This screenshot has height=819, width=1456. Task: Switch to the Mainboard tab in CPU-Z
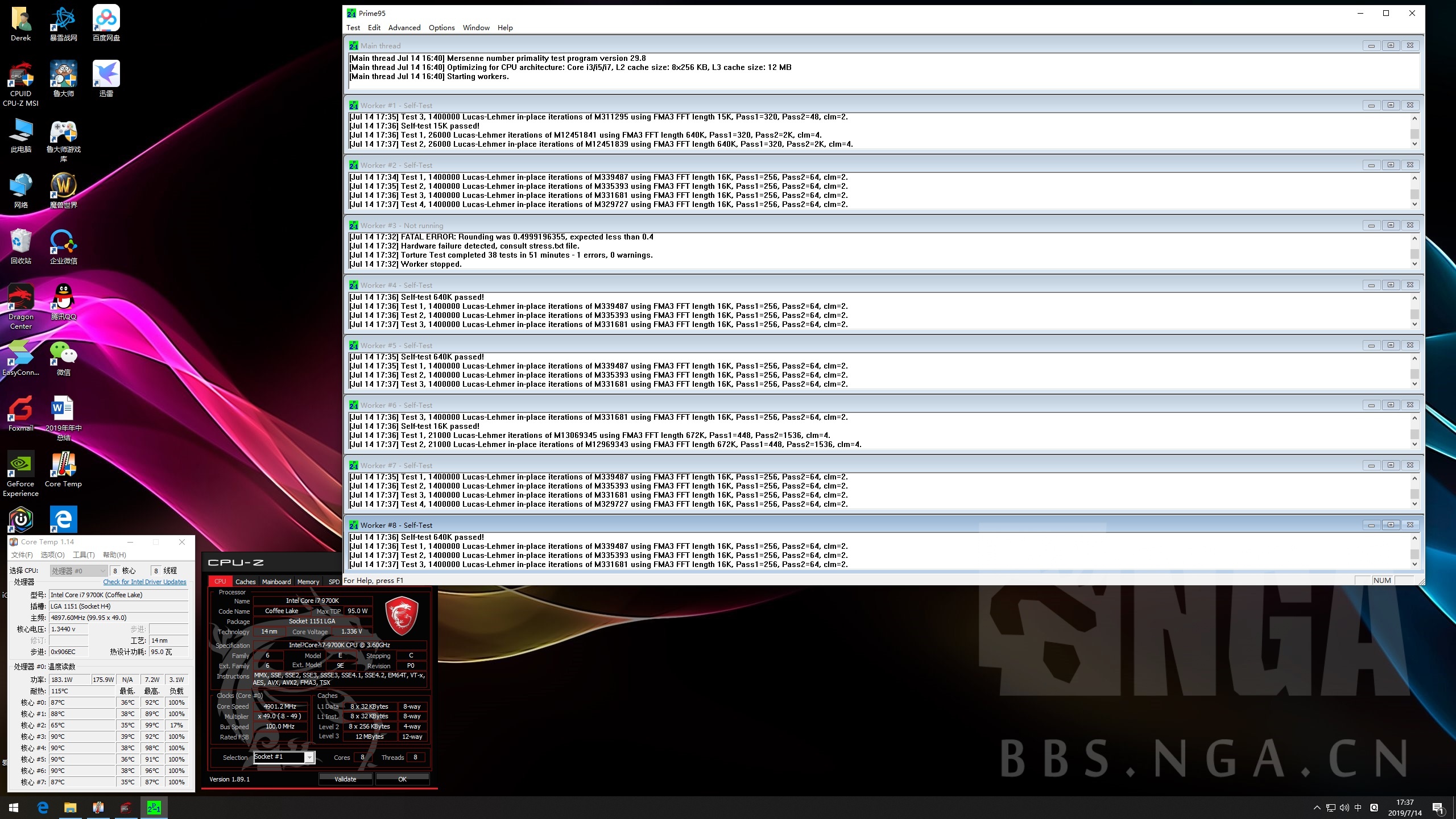tap(276, 581)
